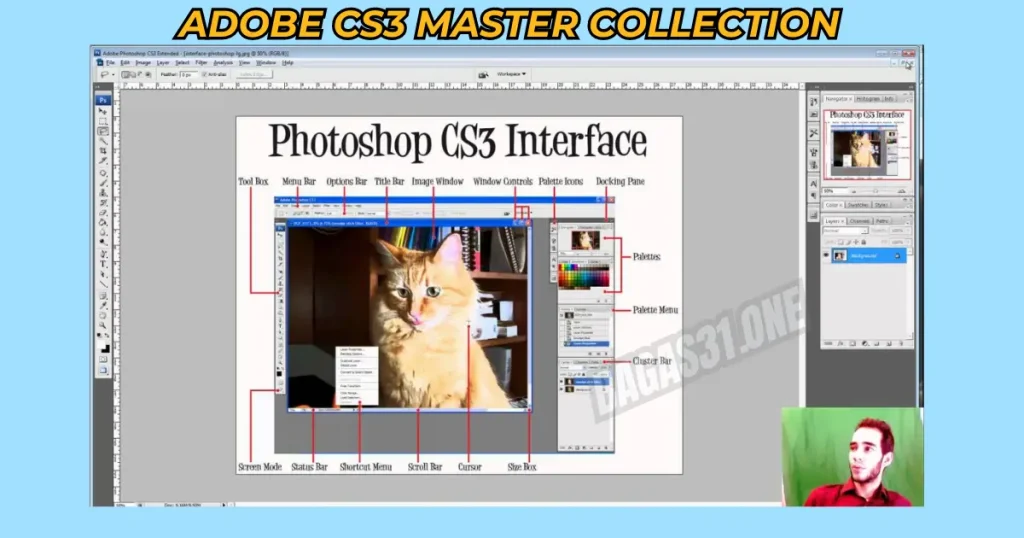Change screen mode at toolbox bottom
1024x538 pixels.
pos(103,370)
